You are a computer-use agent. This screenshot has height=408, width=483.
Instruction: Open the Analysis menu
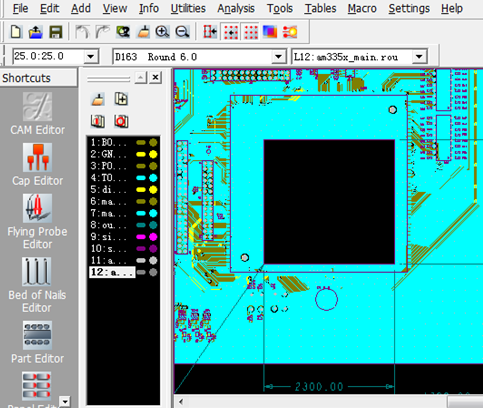pyautogui.click(x=236, y=8)
